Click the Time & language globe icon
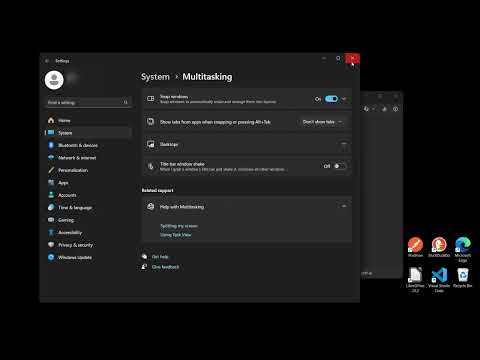The width and height of the screenshot is (480, 360). tap(51, 207)
